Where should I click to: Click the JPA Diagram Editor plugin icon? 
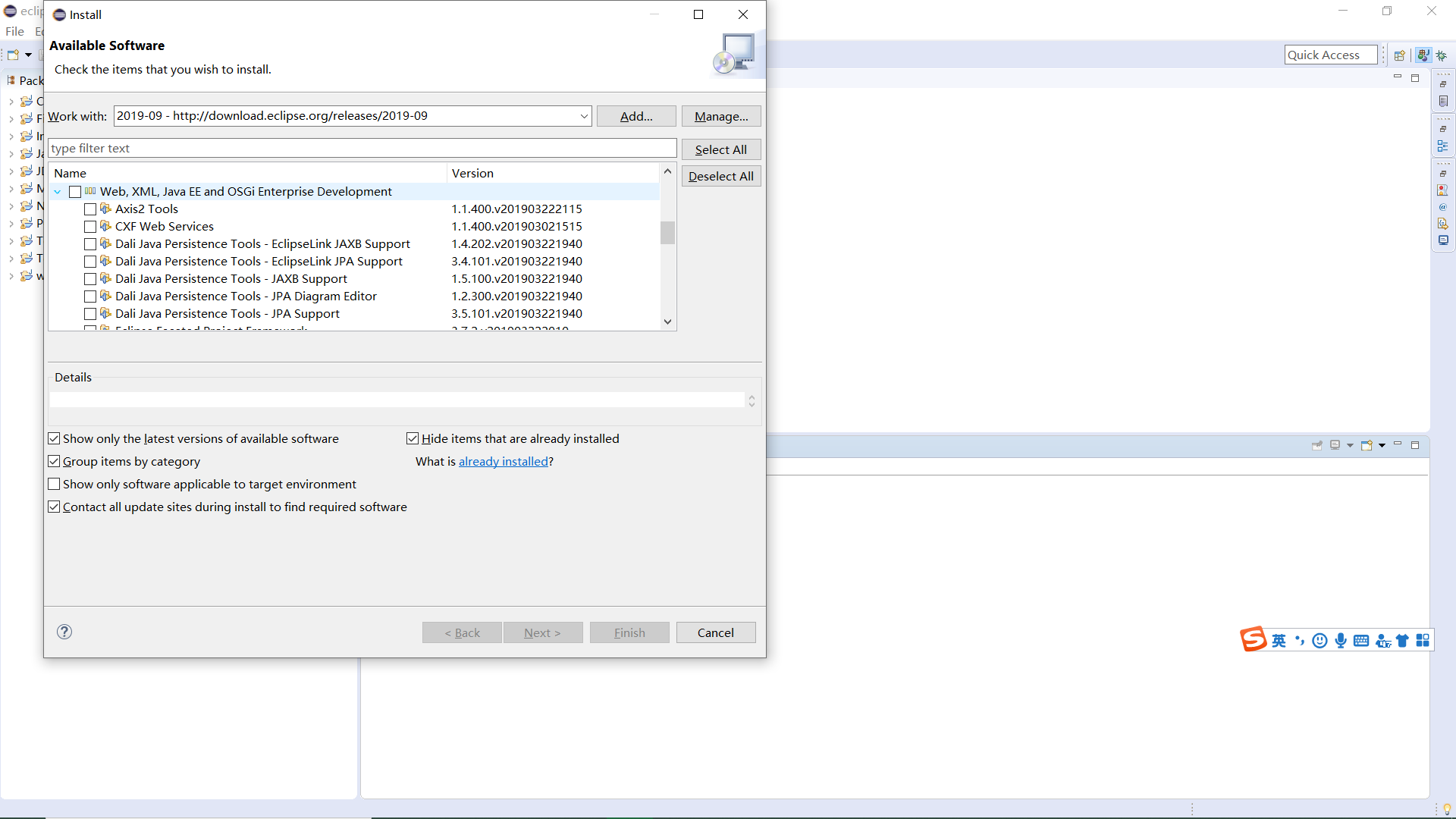(107, 296)
